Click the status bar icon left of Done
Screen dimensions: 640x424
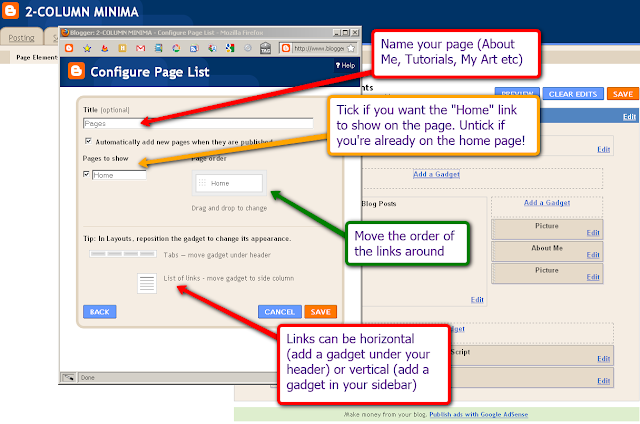68,377
